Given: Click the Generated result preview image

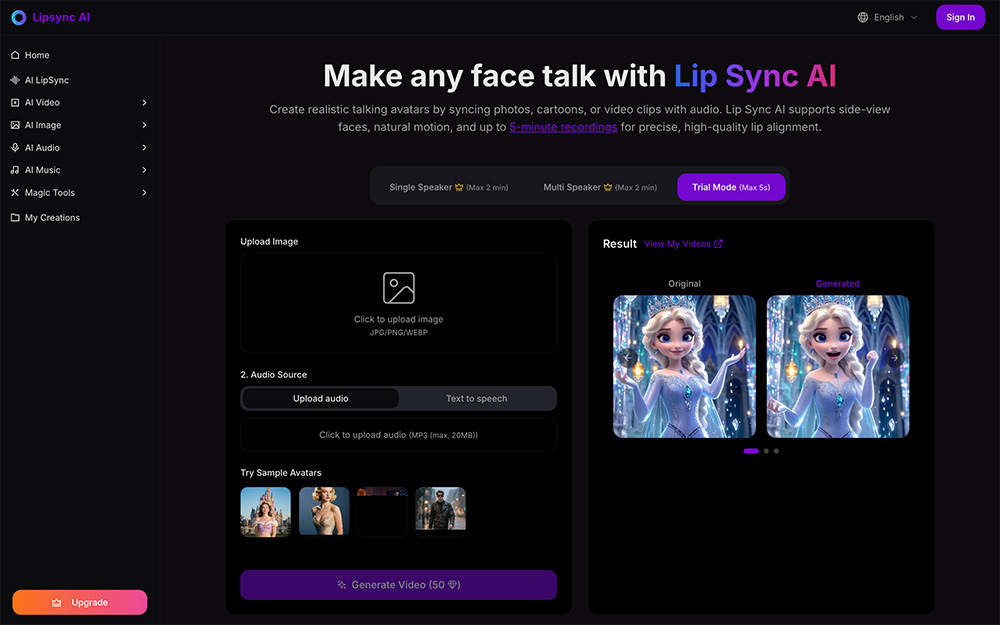Looking at the screenshot, I should coord(837,367).
